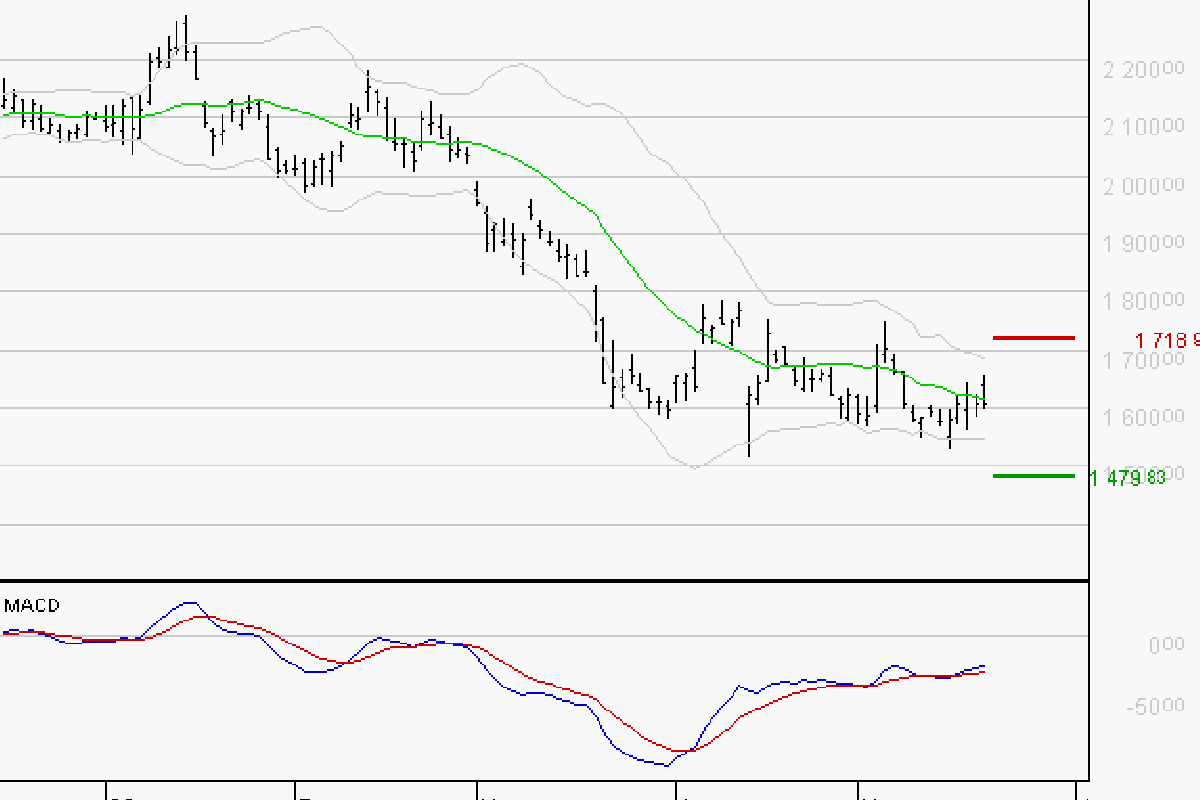Click the red 1 718 resistance value
Viewport: 1200px width, 800px height.
point(1167,341)
